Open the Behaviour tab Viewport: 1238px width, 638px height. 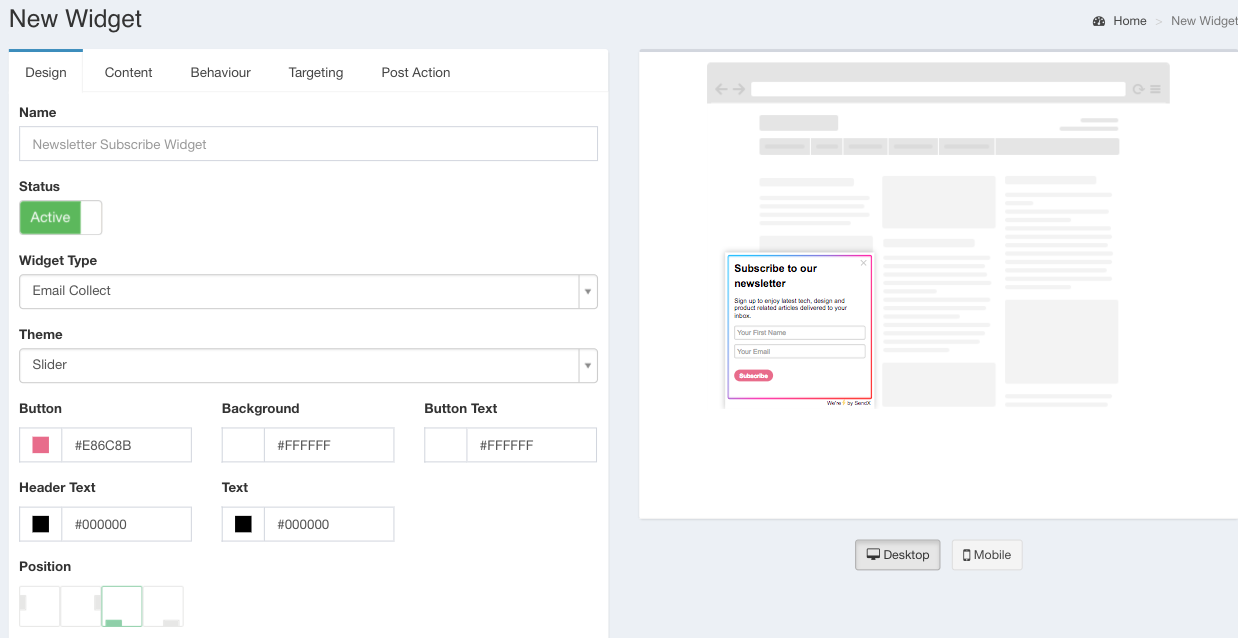220,72
